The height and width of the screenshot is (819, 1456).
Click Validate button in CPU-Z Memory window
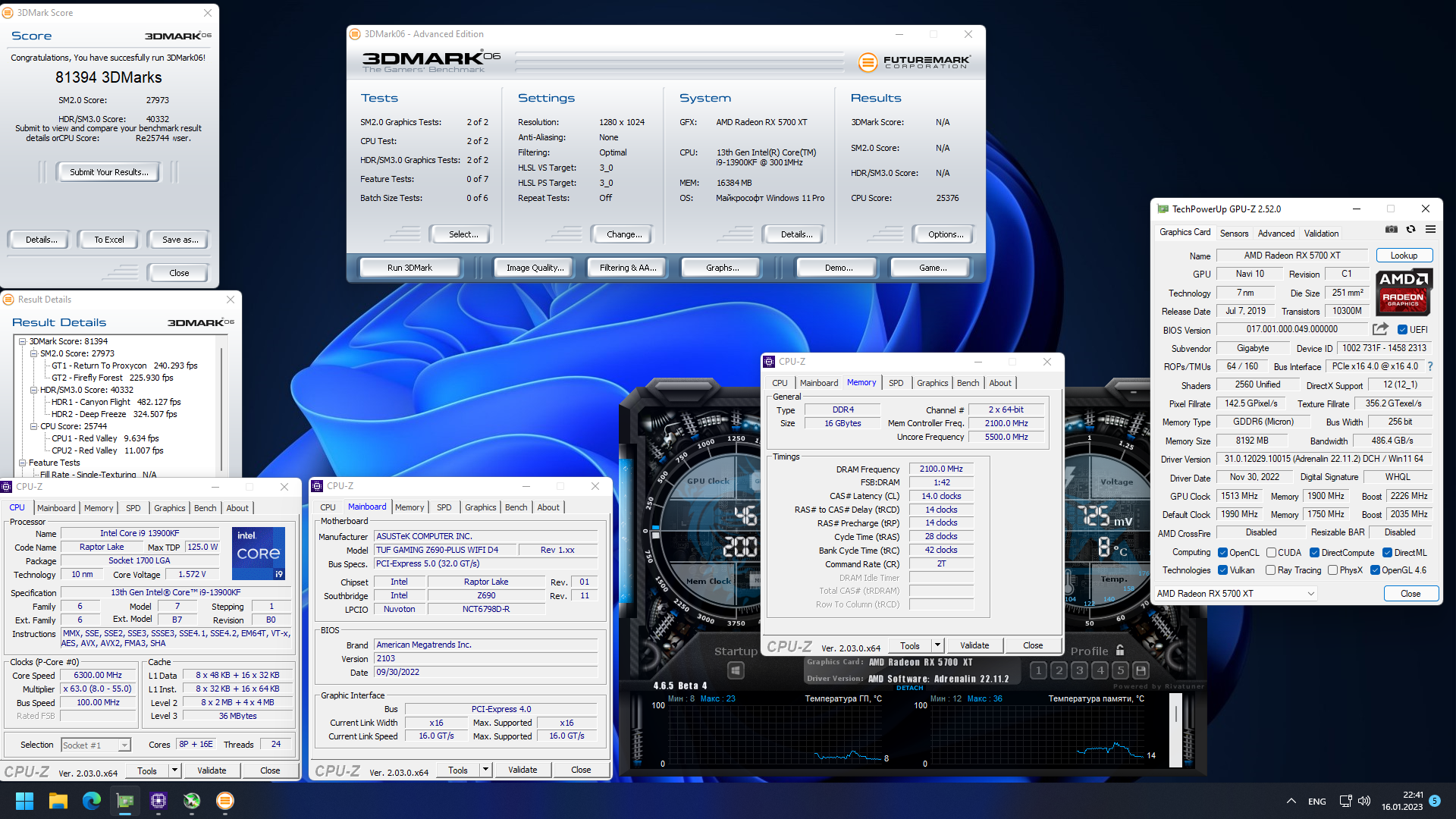pos(974,645)
